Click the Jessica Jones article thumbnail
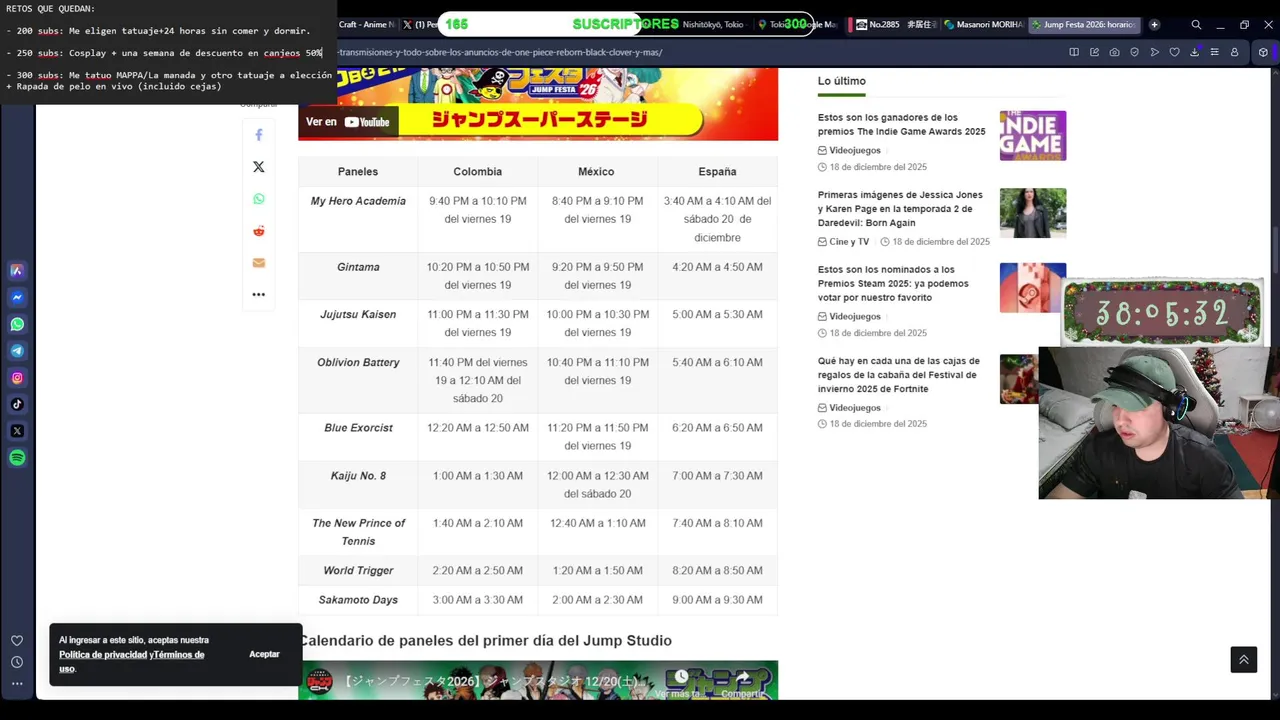Image resolution: width=1280 pixels, height=720 pixels. tap(1033, 213)
